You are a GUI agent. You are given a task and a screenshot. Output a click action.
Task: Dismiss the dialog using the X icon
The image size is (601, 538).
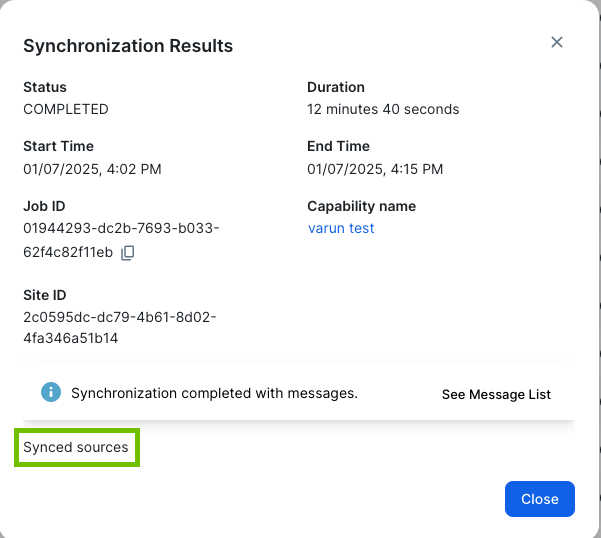point(557,42)
